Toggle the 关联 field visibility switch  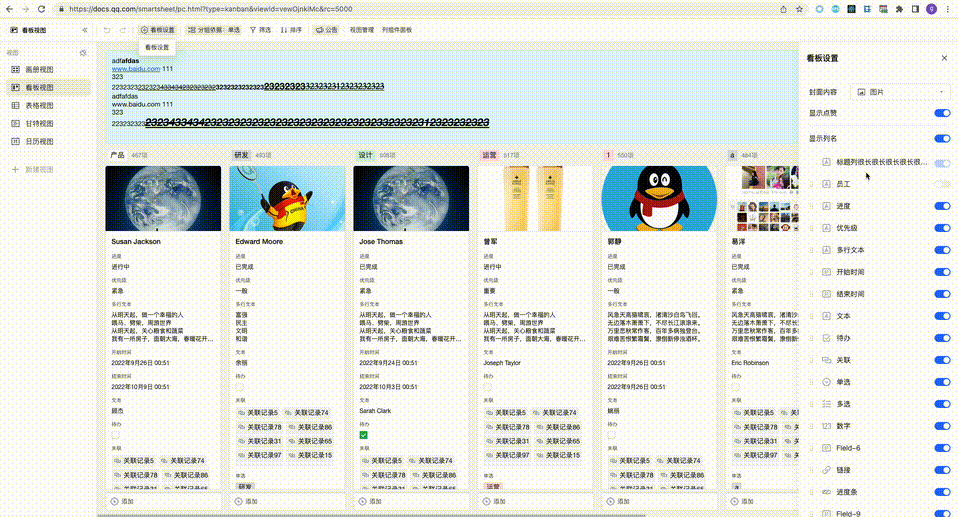942,360
